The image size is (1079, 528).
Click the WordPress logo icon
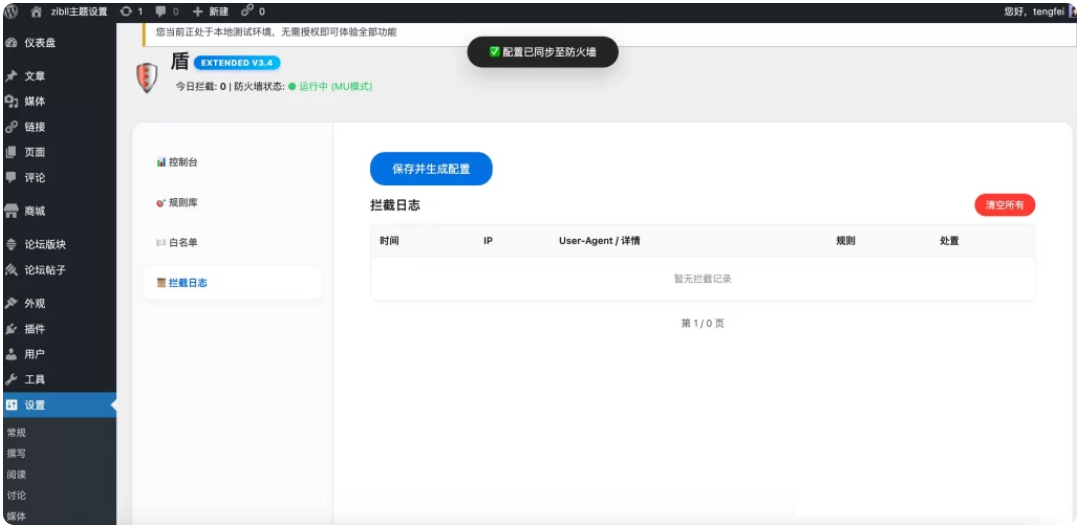coord(11,11)
